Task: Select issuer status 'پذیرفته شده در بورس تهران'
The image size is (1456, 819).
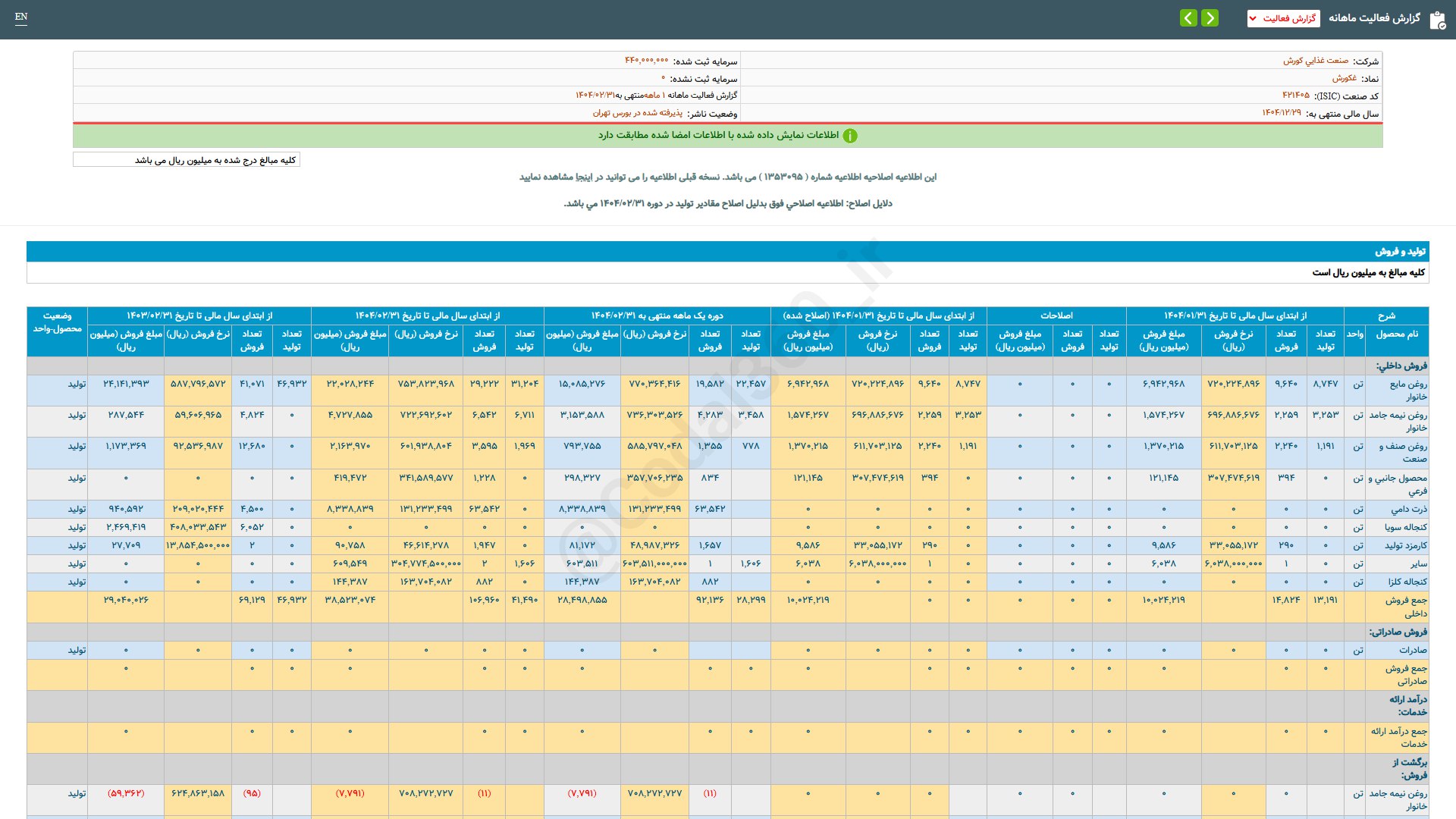Action: [x=638, y=113]
